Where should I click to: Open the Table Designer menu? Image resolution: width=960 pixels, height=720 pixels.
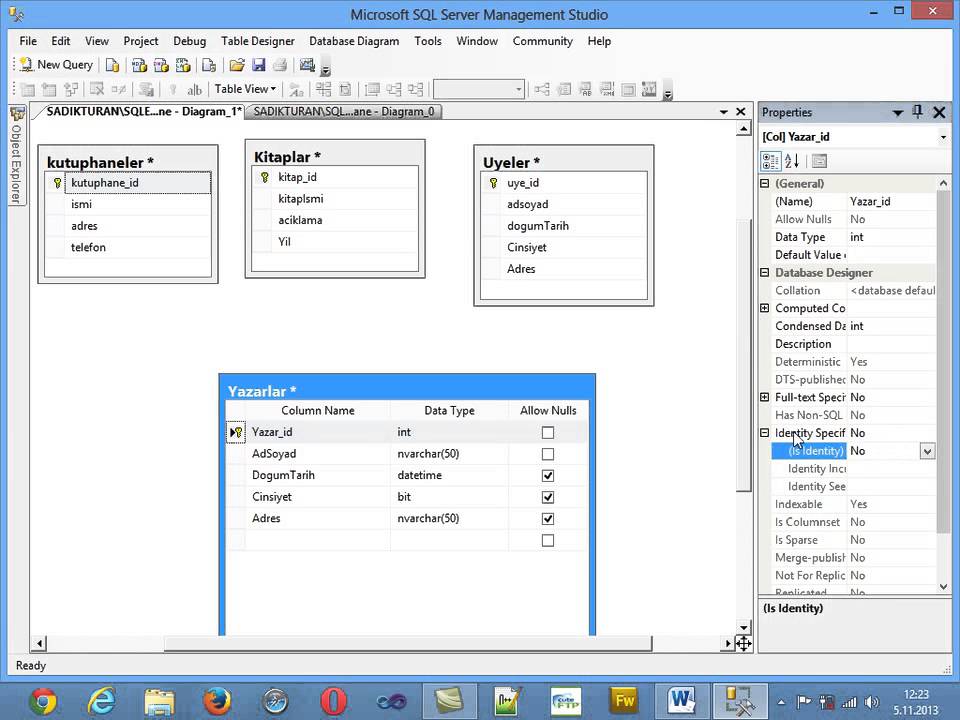(x=258, y=41)
